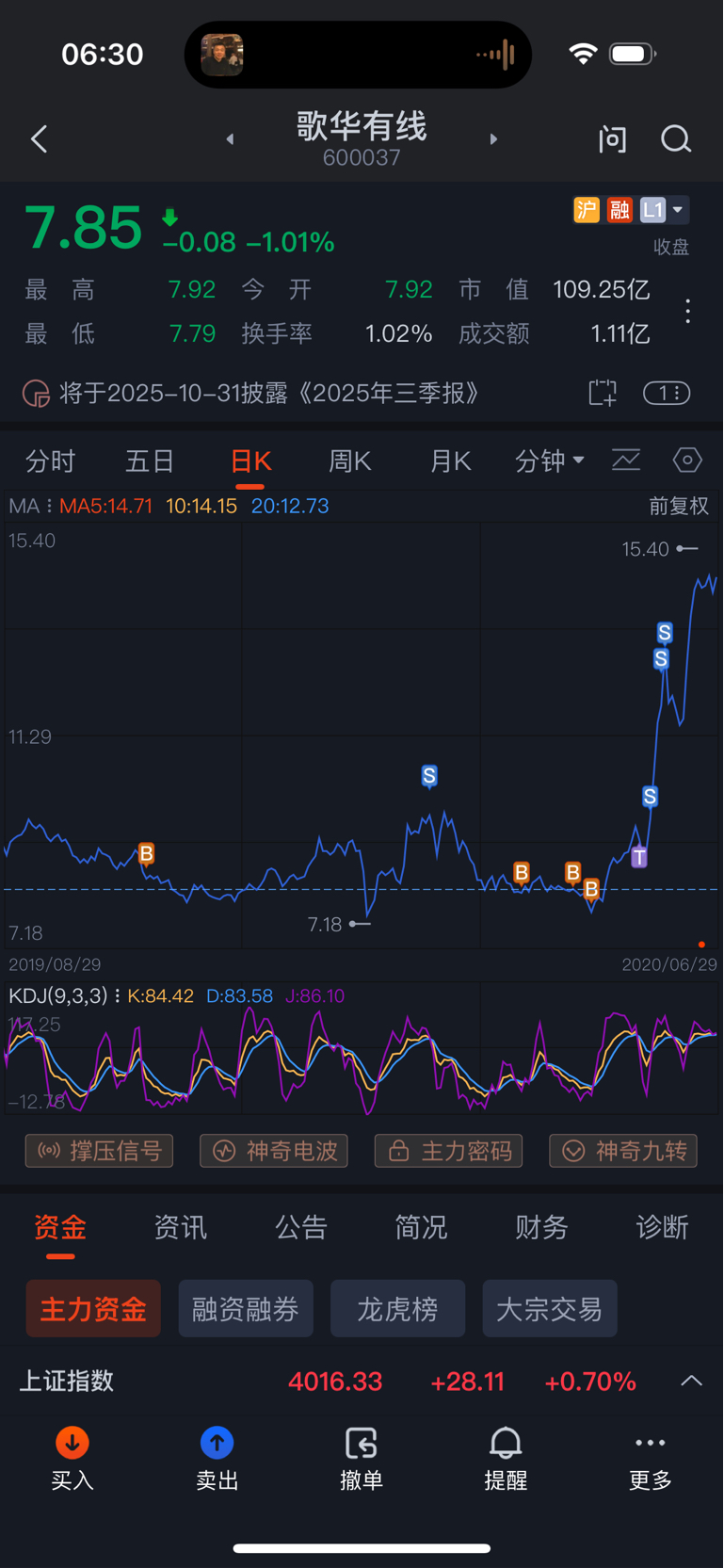Viewport: 724px width, 1568px height.
Task: Open the 简况 section tab
Action: click(x=421, y=1227)
